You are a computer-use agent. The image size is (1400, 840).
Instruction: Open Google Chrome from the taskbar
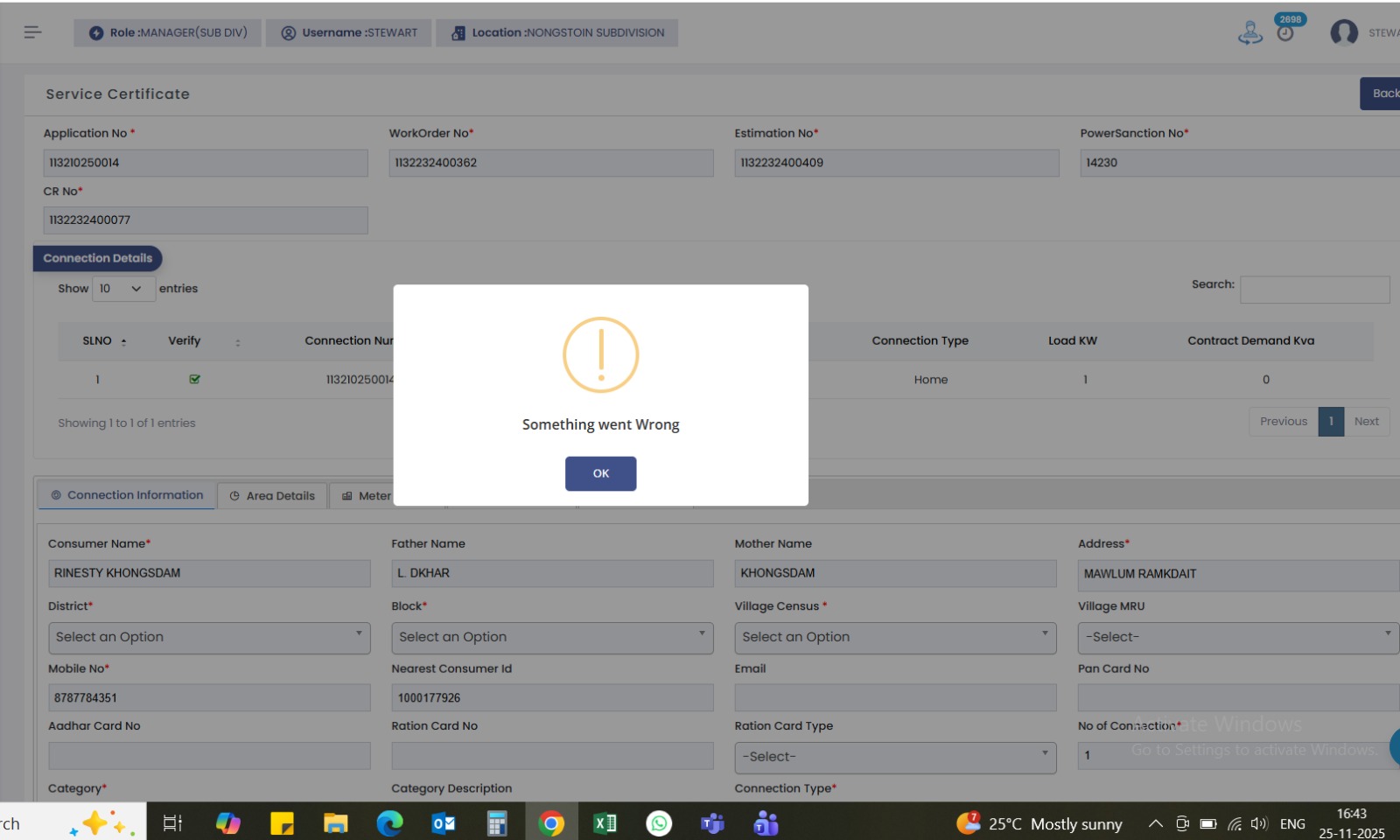(551, 823)
